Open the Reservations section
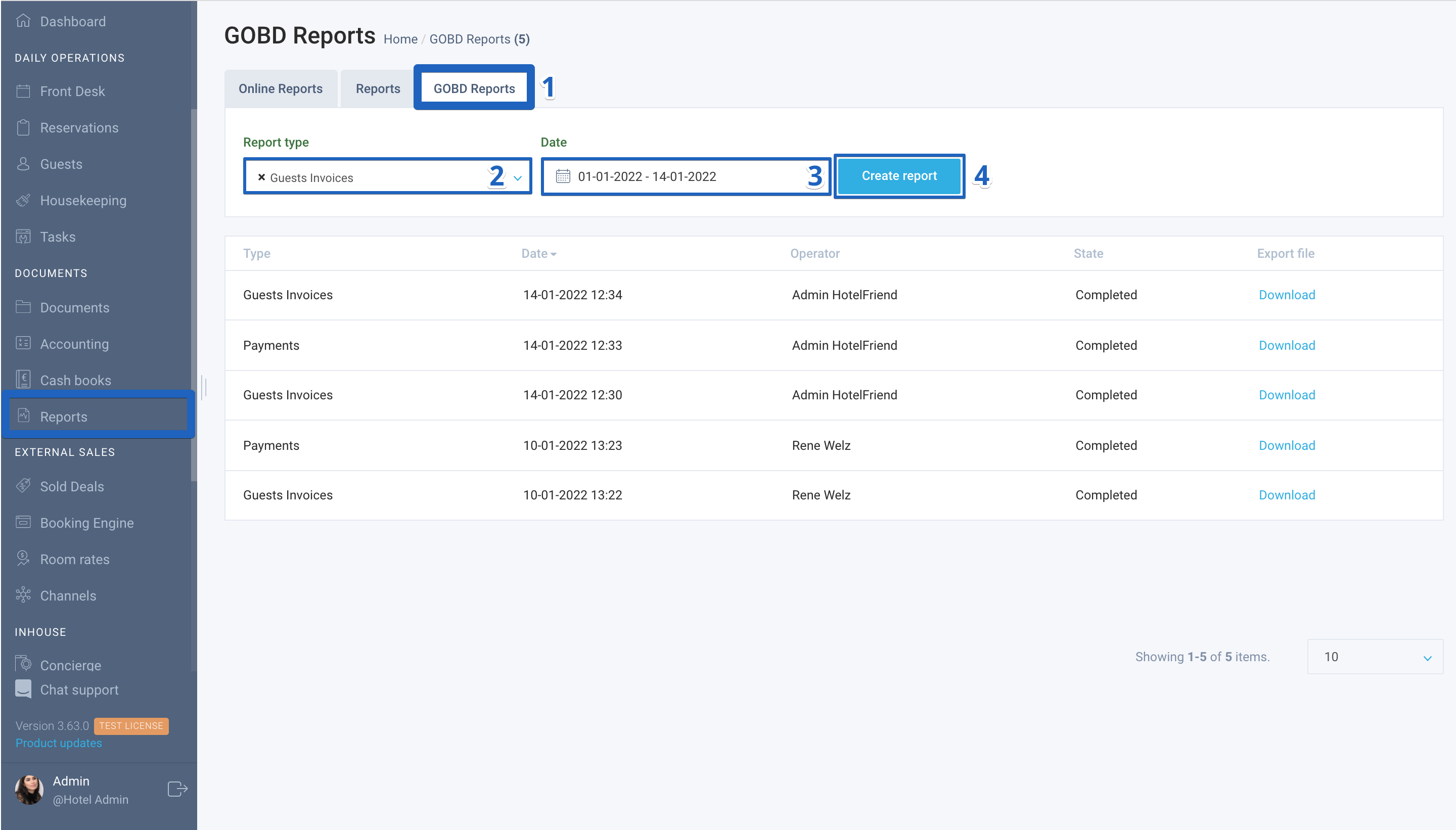Screen dimensions: 1456x830 point(79,127)
